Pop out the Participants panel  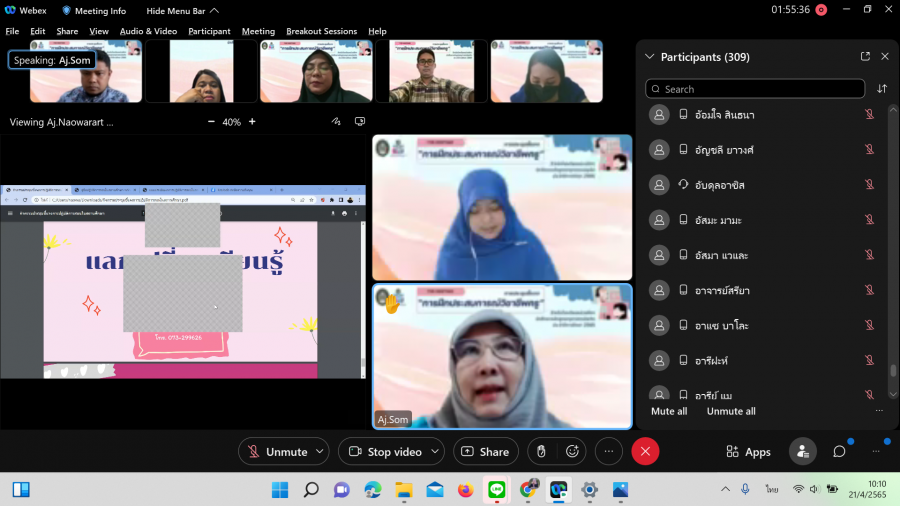tap(865, 57)
